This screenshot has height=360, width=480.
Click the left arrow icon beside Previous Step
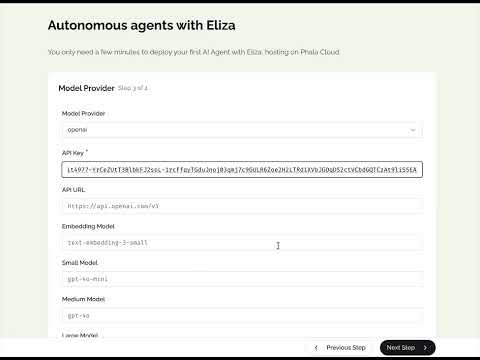(316, 348)
